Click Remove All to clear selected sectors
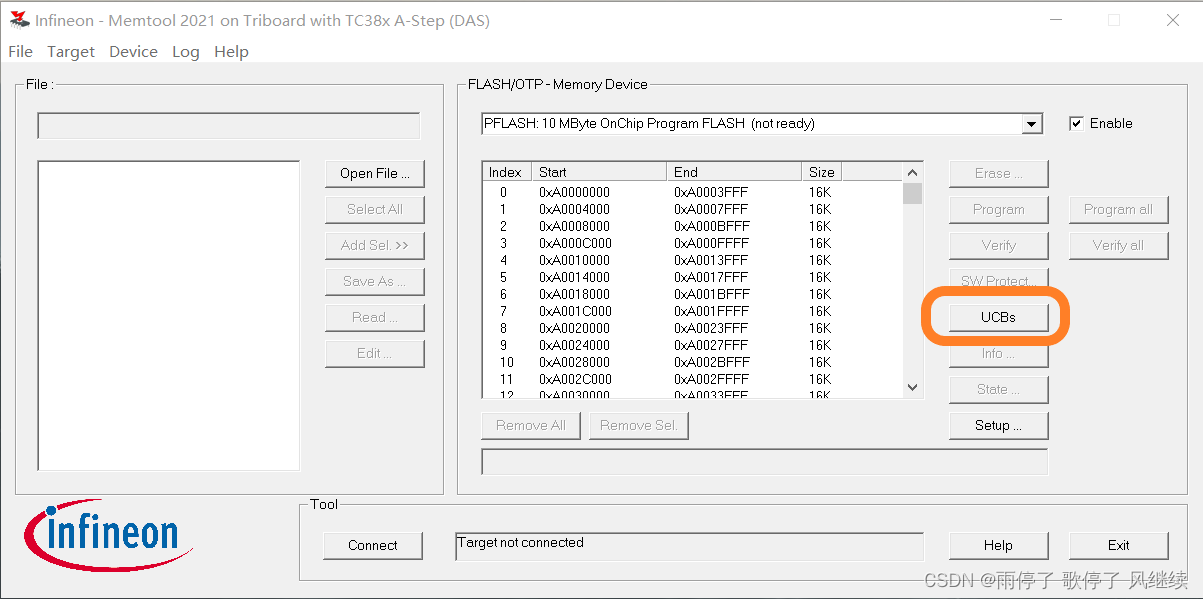 [530, 425]
